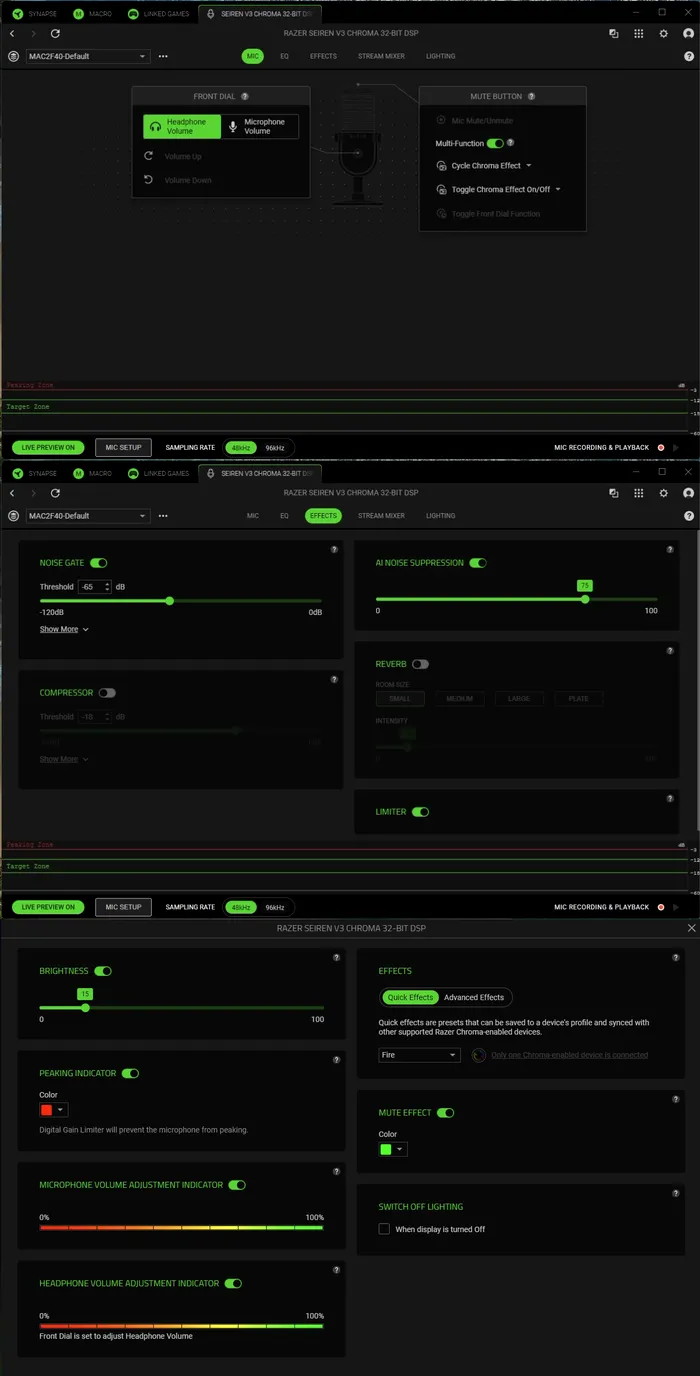Click the Chroma sync icon beside Fire
Viewport: 700px width, 1376px height.
coord(479,1055)
